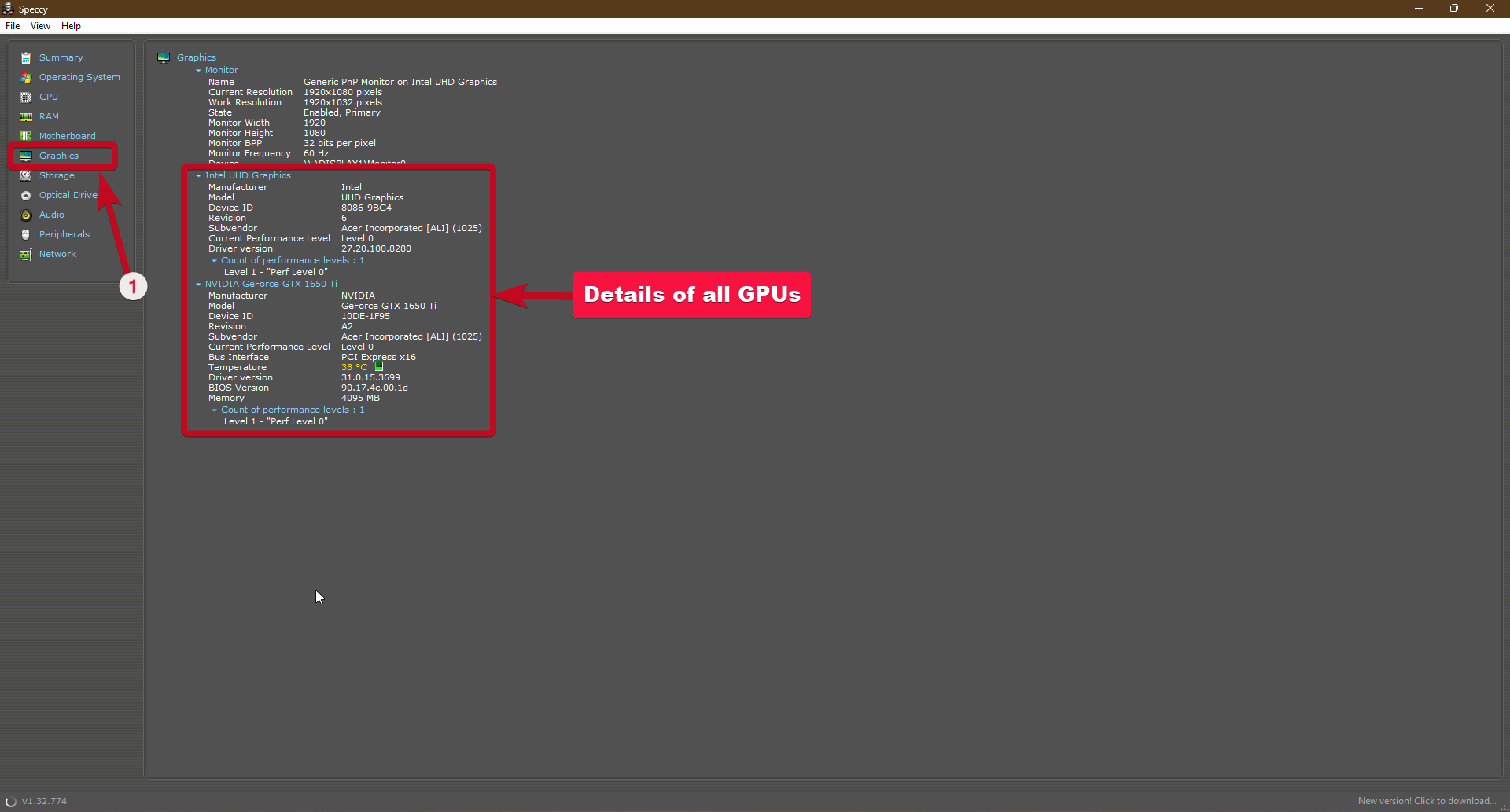Open the View menu

[40, 26]
